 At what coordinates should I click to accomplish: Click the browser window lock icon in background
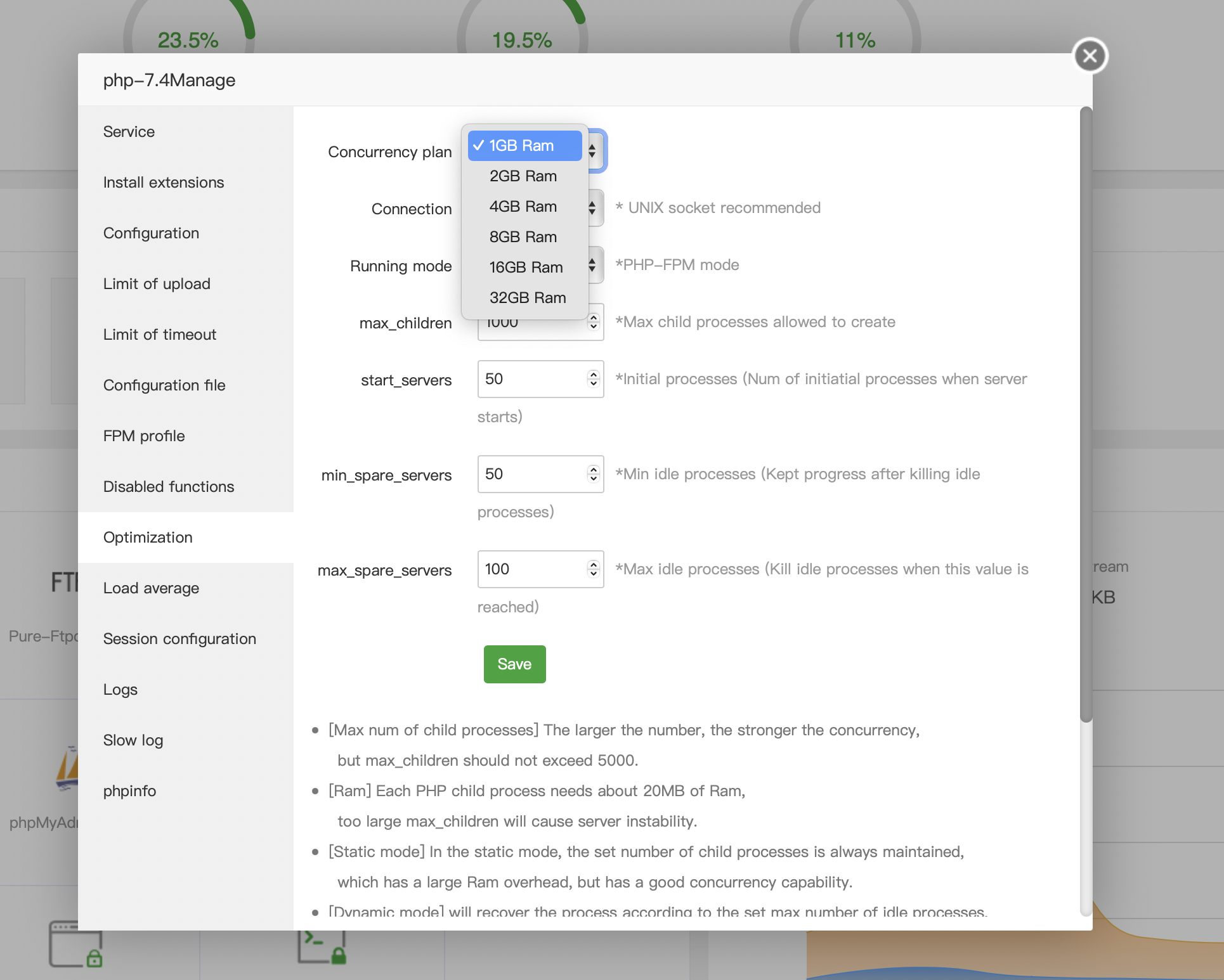point(76,945)
